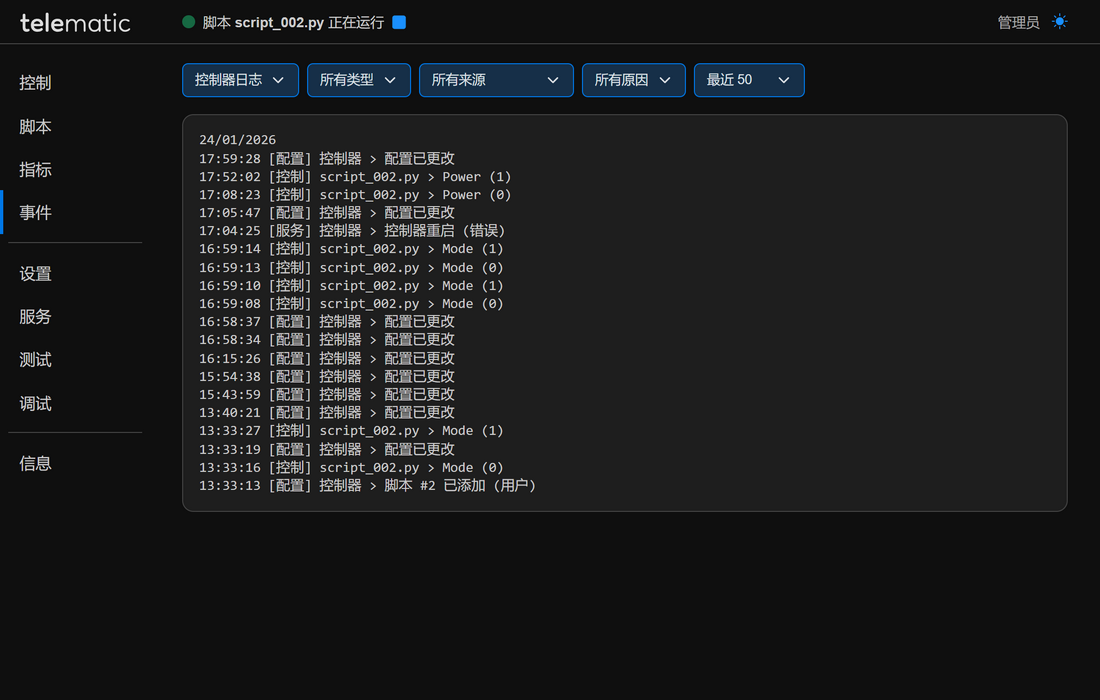1100x700 pixels.
Task: Toggle the light/dark theme sun icon
Action: tap(1060, 22)
